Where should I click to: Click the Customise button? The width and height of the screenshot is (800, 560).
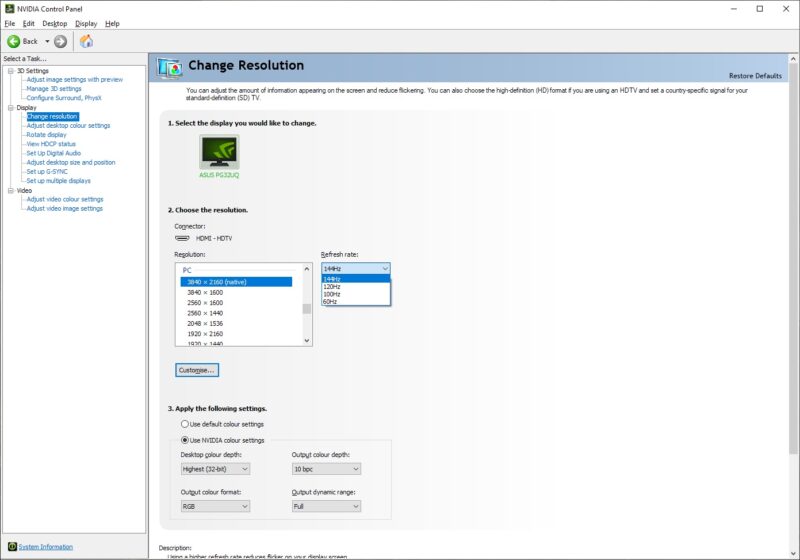197,370
